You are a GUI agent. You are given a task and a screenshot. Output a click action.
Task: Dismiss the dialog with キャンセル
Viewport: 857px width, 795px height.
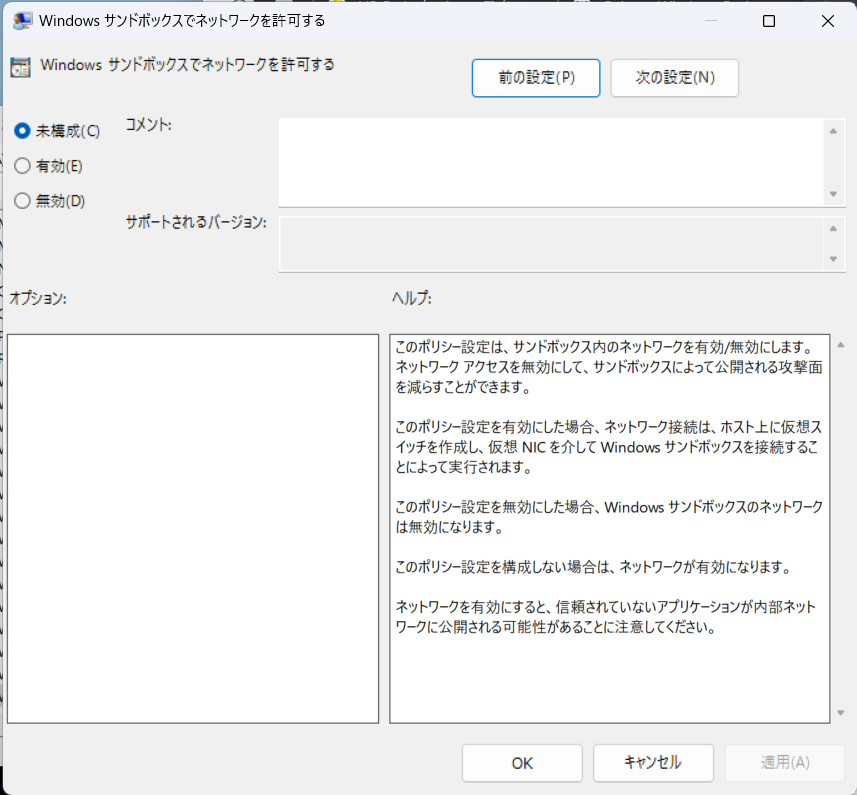653,763
